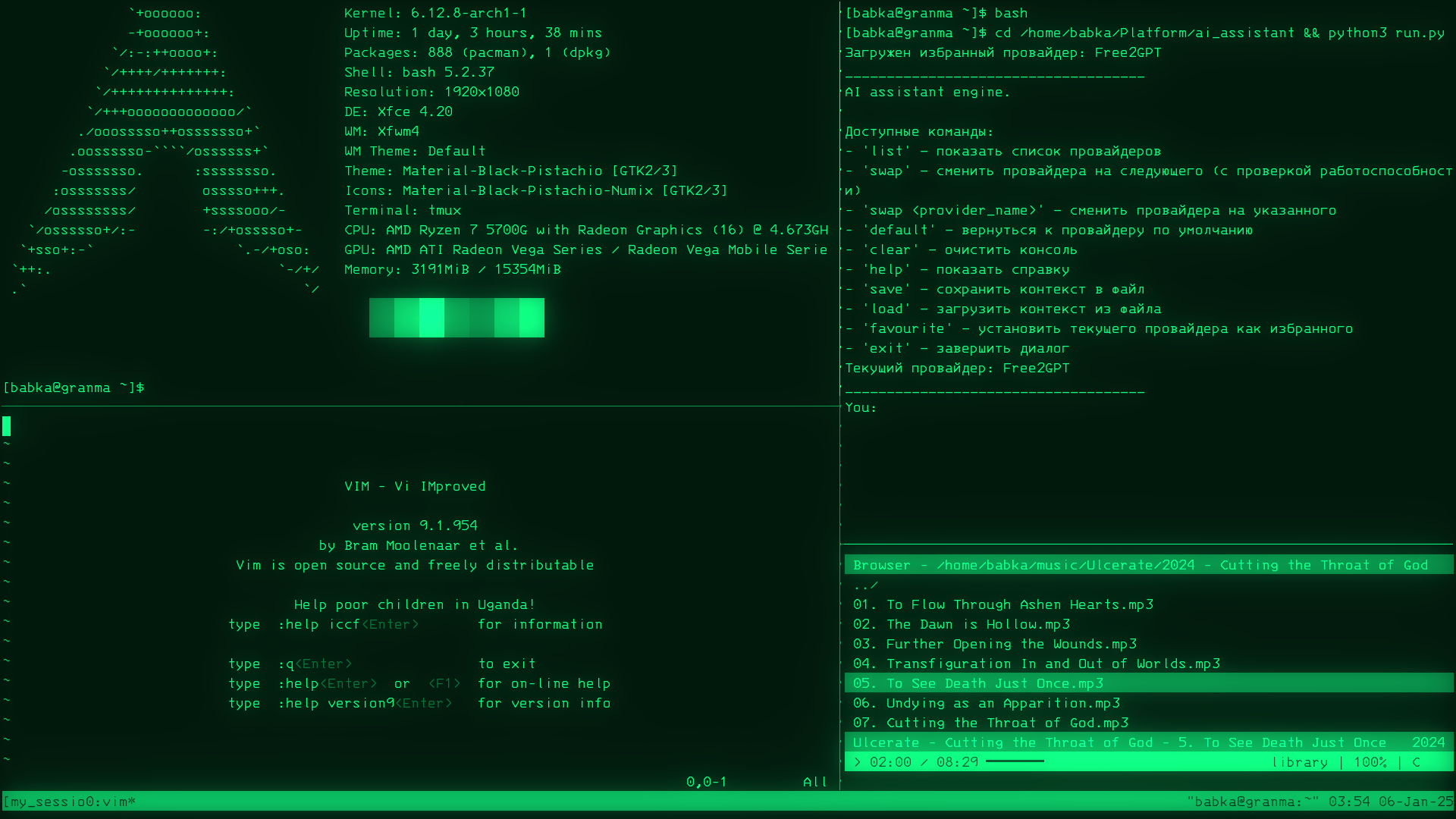Click the 'All' indicator in vim ruler

tap(815, 782)
